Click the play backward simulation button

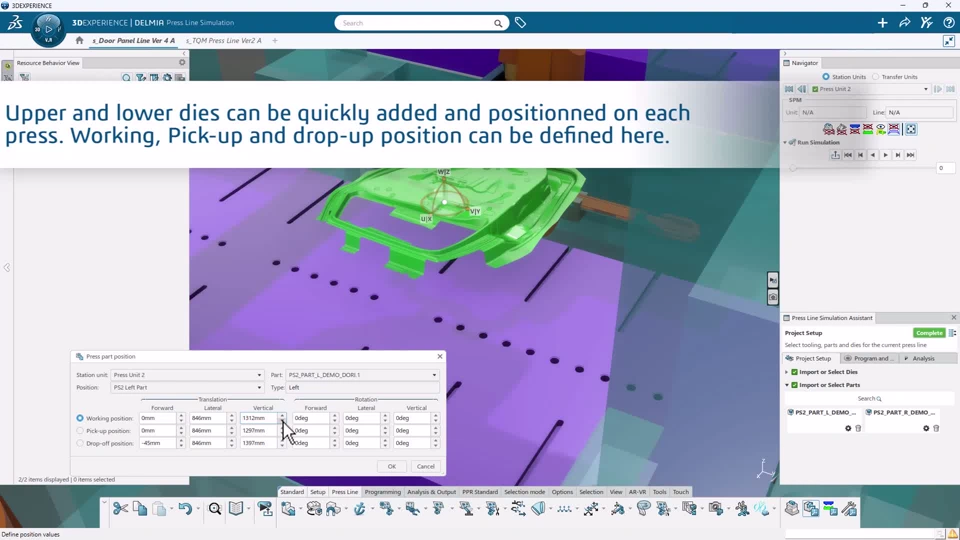[873, 155]
